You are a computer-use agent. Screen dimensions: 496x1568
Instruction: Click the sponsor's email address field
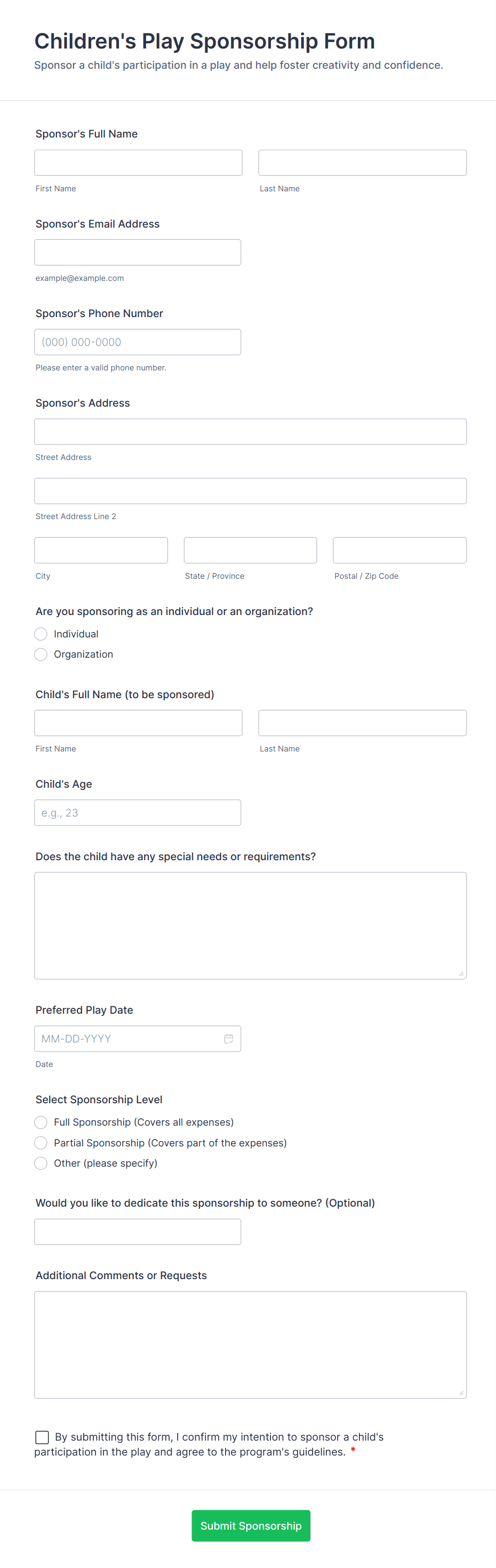pyautogui.click(x=138, y=252)
